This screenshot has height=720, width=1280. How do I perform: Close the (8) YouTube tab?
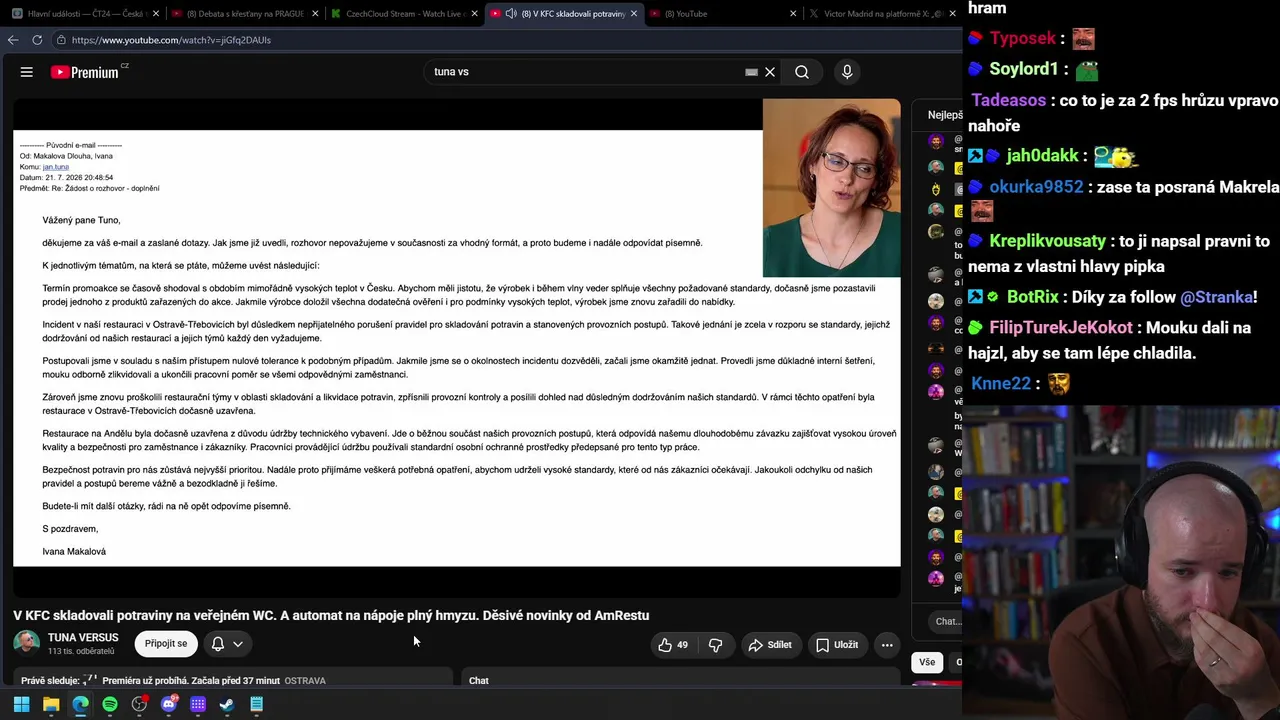tap(793, 14)
